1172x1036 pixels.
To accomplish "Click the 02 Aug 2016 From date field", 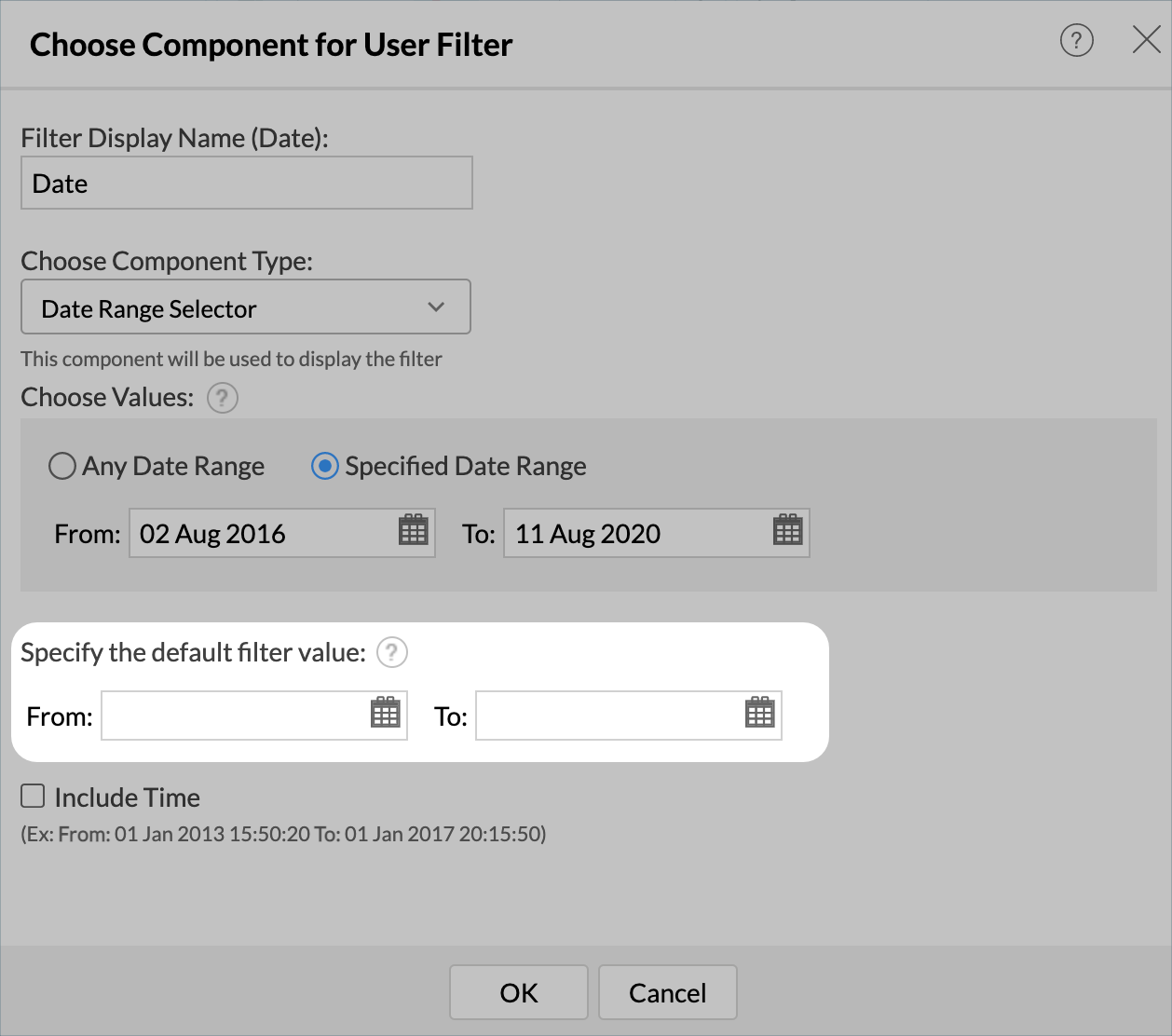I will pyautogui.click(x=282, y=533).
